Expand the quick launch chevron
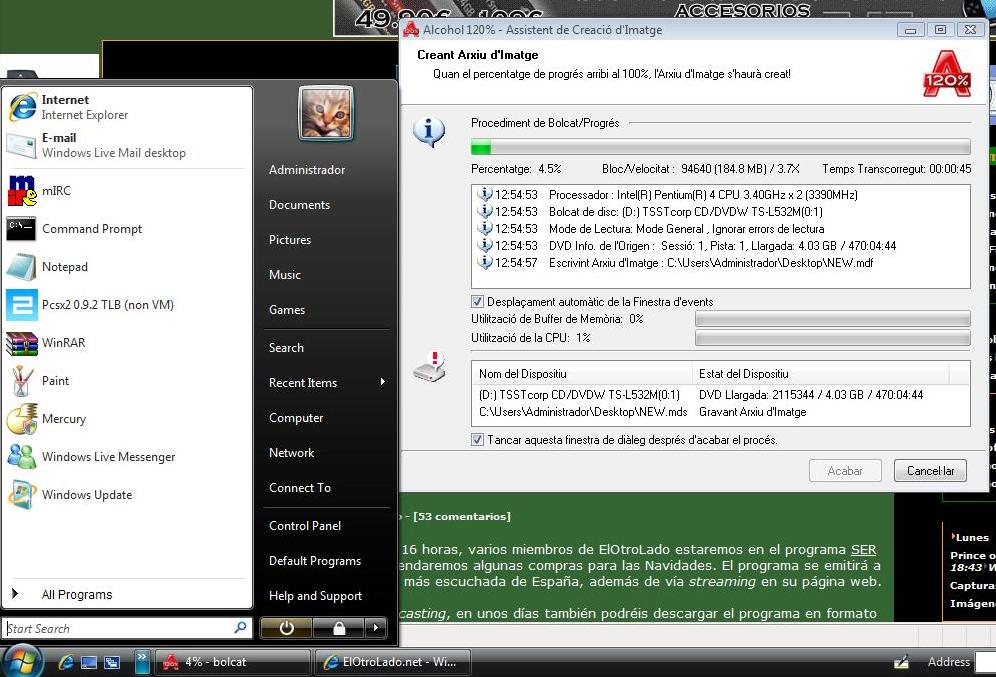The width and height of the screenshot is (996, 677). pyautogui.click(x=142, y=662)
